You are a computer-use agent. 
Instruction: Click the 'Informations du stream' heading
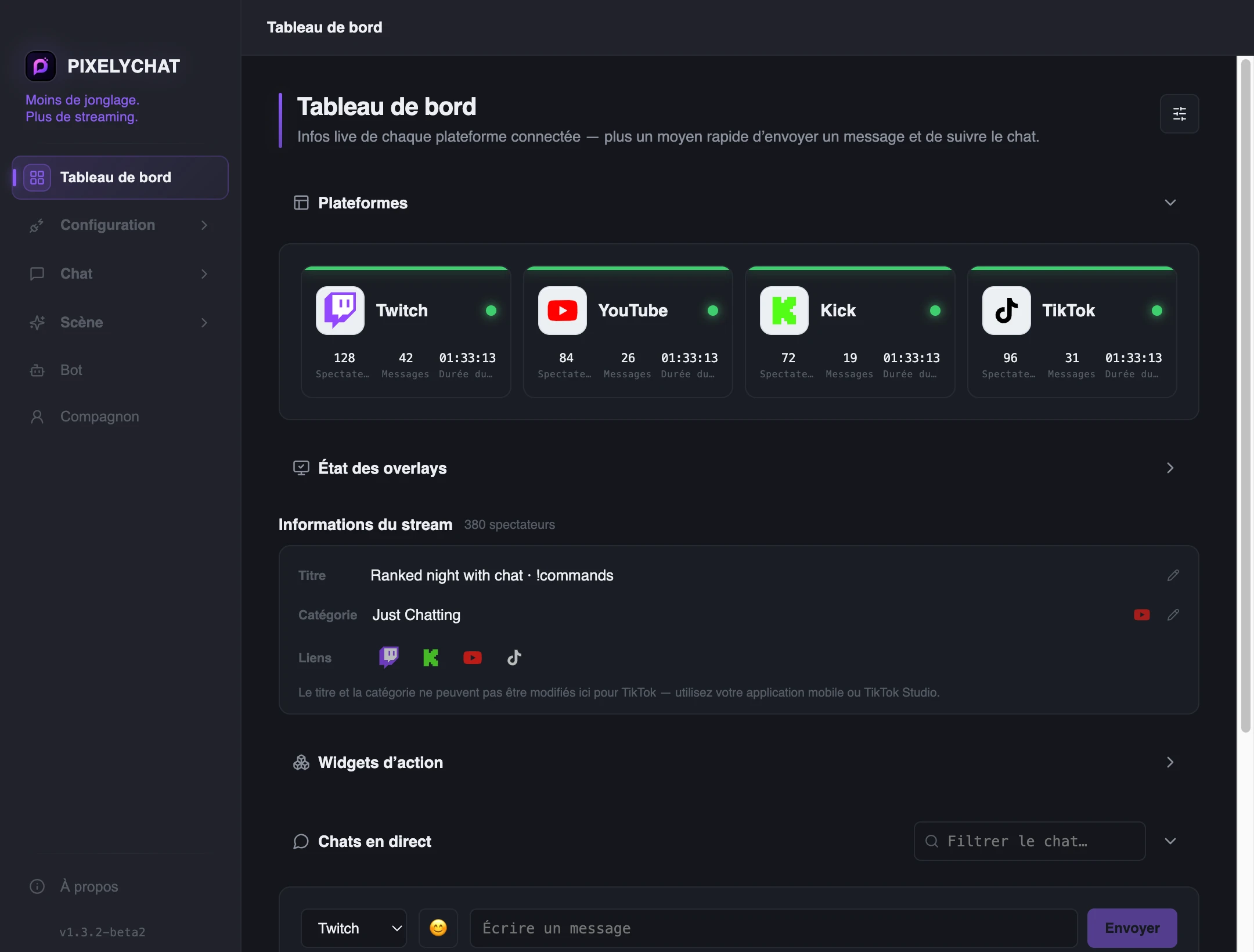[365, 525]
